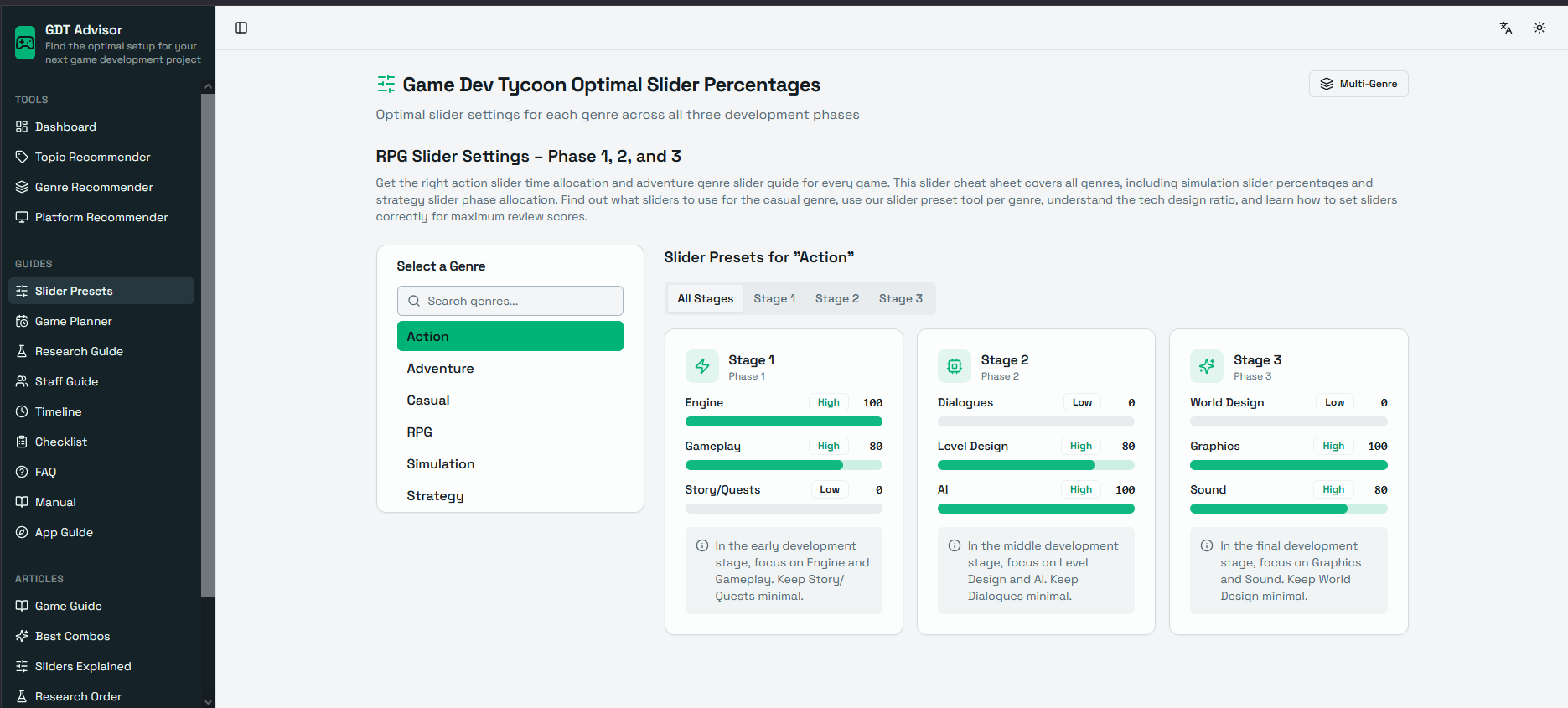Switch to the Stage 1 tab
Image resolution: width=1568 pixels, height=708 pixels.
click(774, 298)
